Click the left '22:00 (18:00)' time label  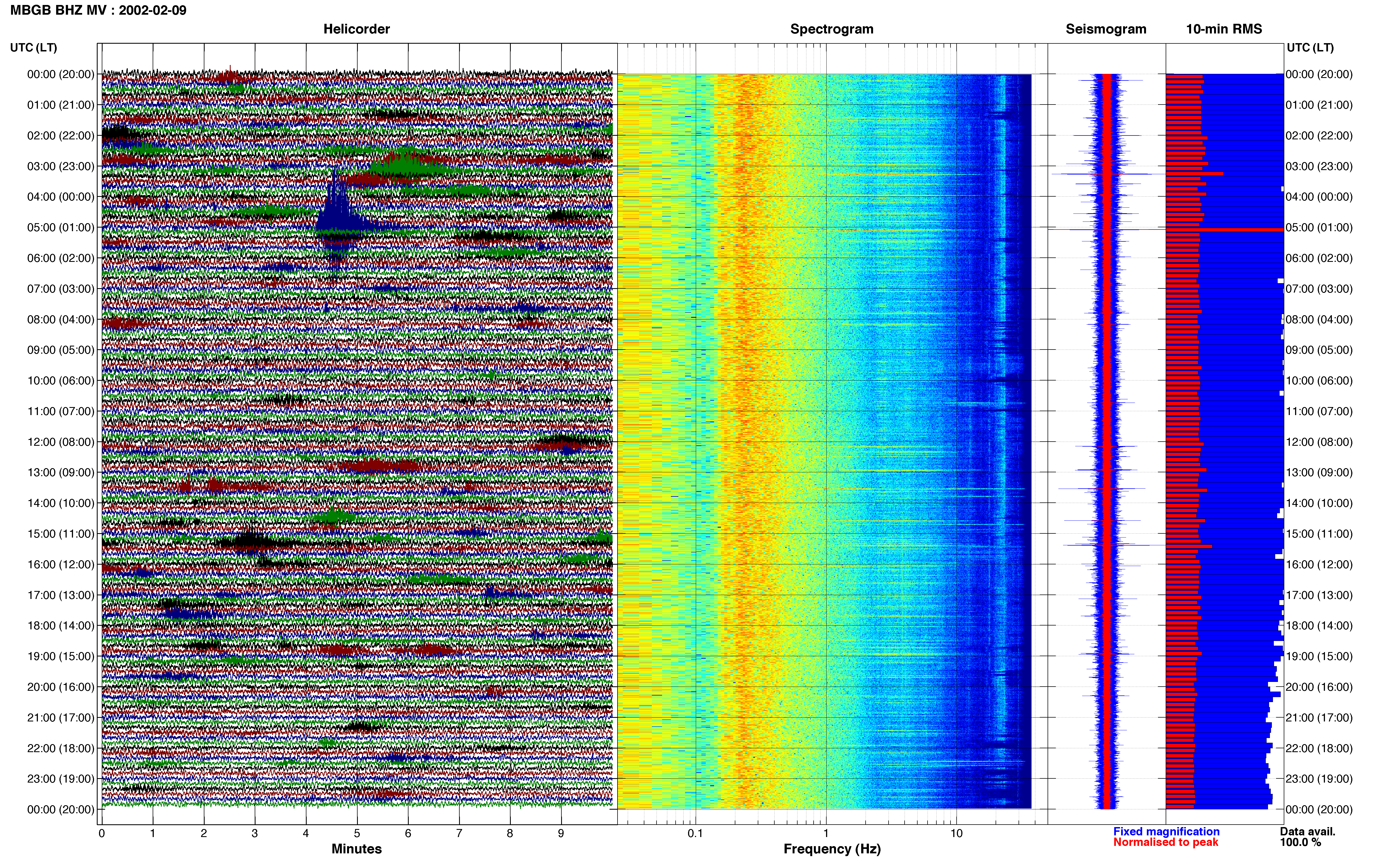coord(61,749)
